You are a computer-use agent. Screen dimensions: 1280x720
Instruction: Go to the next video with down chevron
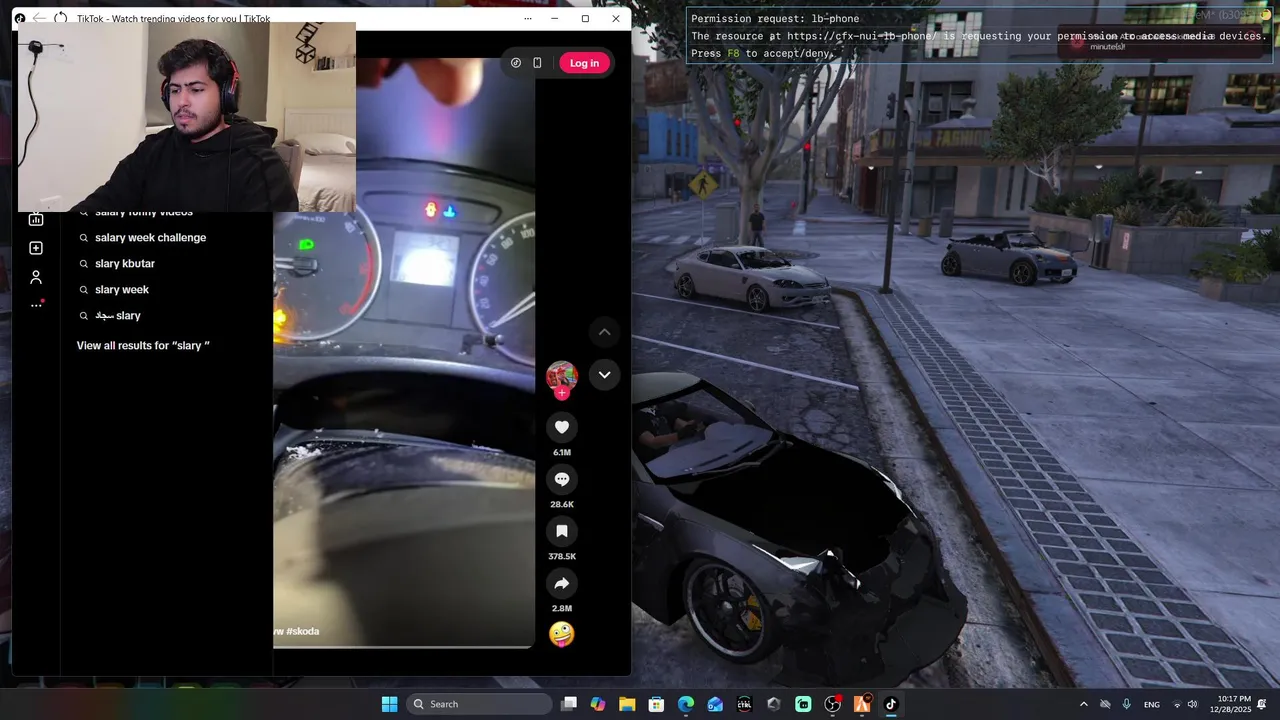click(x=604, y=375)
